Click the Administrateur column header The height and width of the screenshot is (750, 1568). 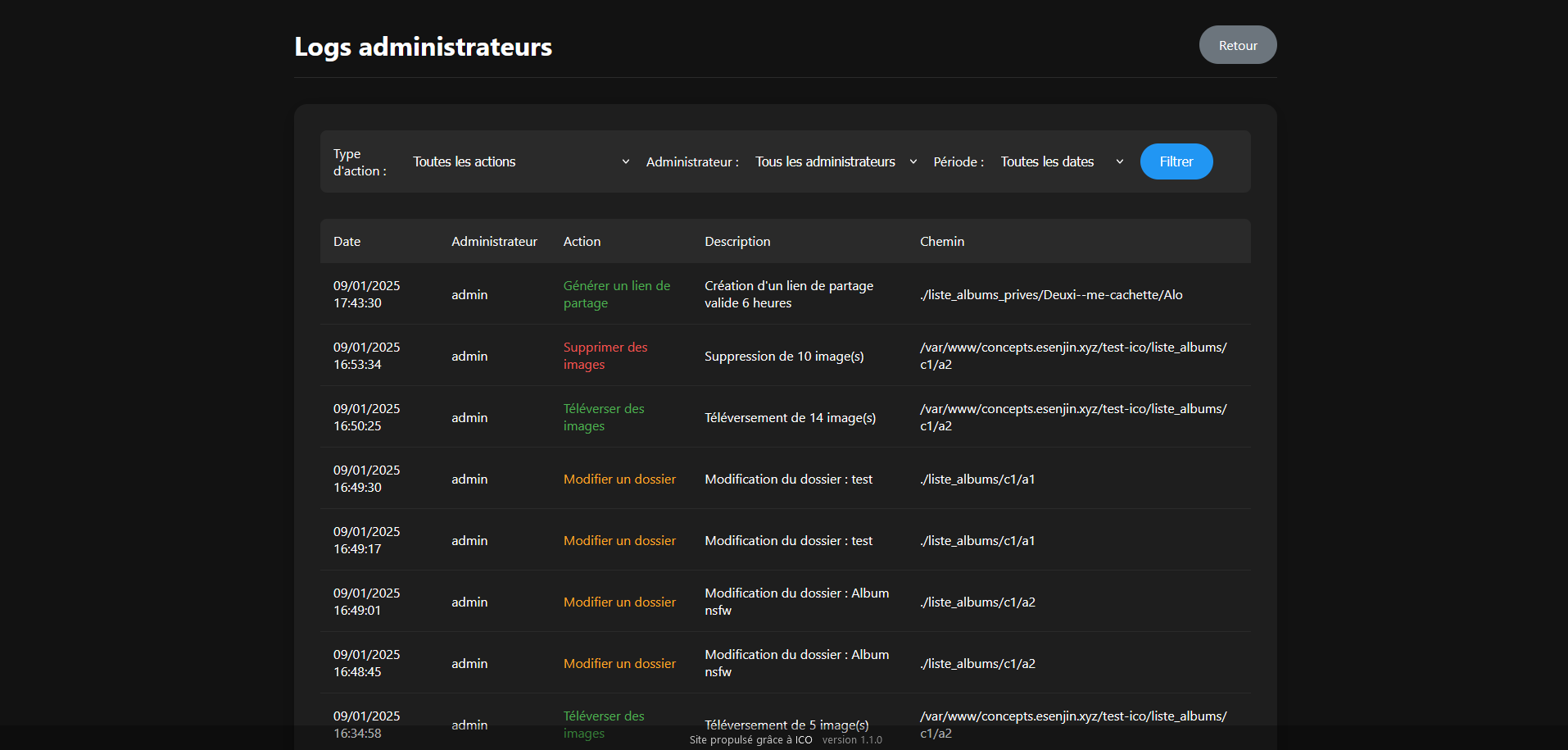point(494,241)
